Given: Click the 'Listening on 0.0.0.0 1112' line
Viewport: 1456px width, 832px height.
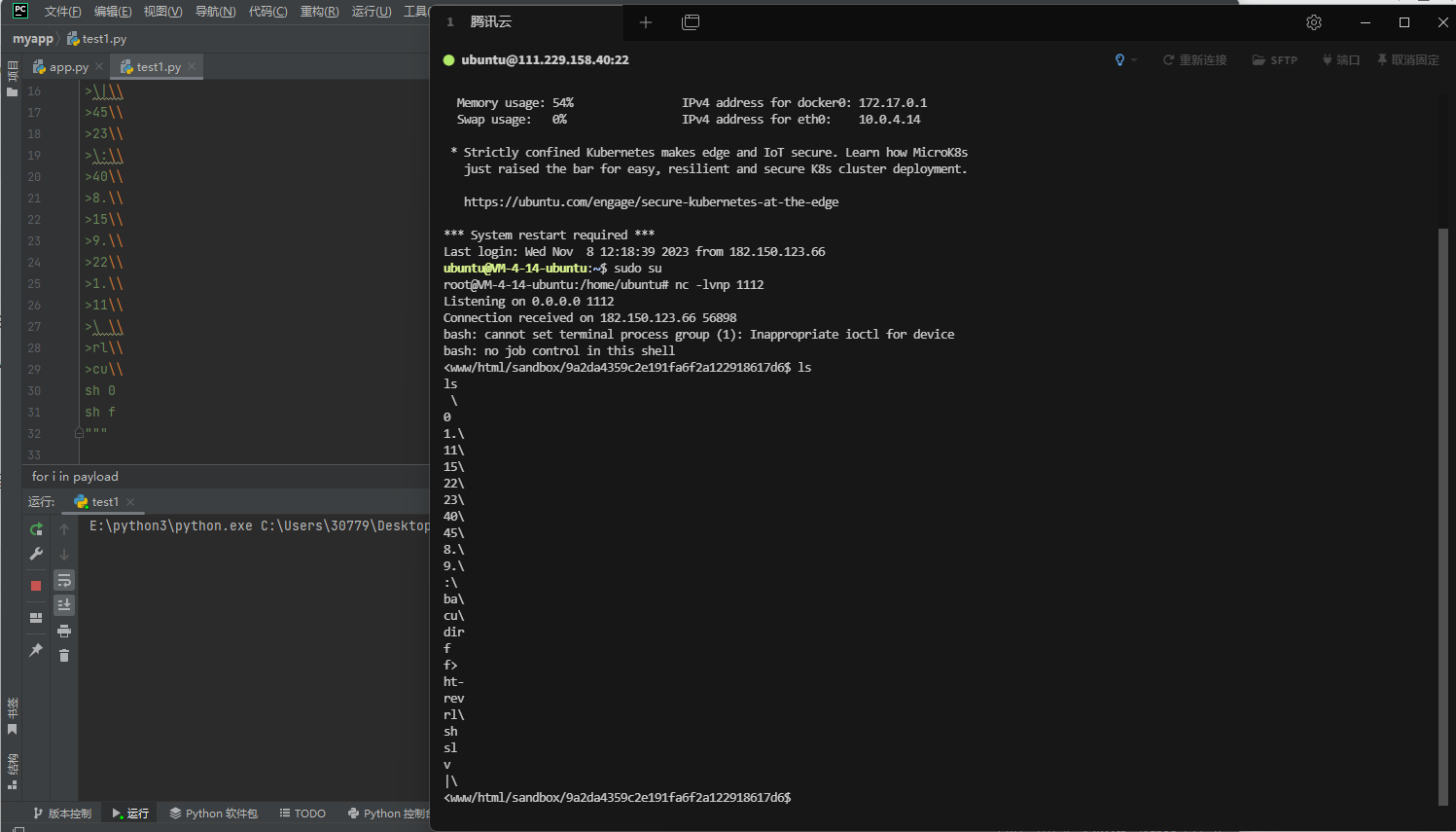Looking at the screenshot, I should click(x=529, y=302).
